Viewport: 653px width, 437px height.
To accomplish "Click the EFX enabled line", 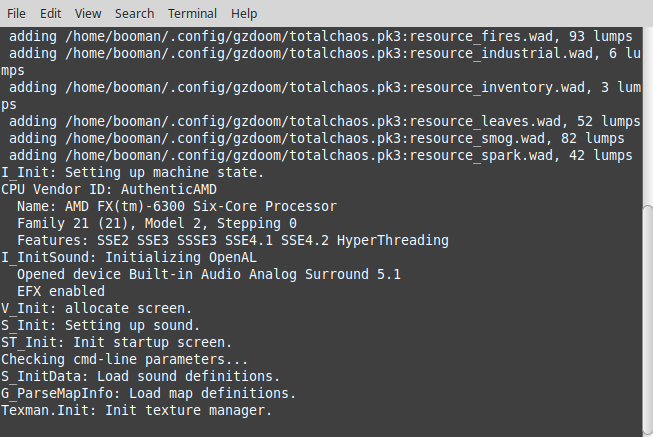I will (x=61, y=291).
